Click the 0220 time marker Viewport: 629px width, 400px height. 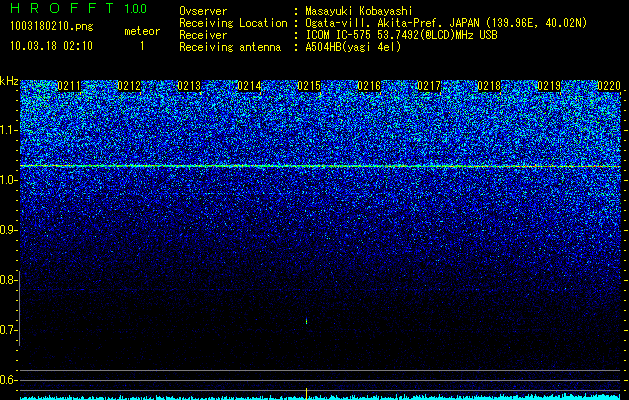(609, 86)
